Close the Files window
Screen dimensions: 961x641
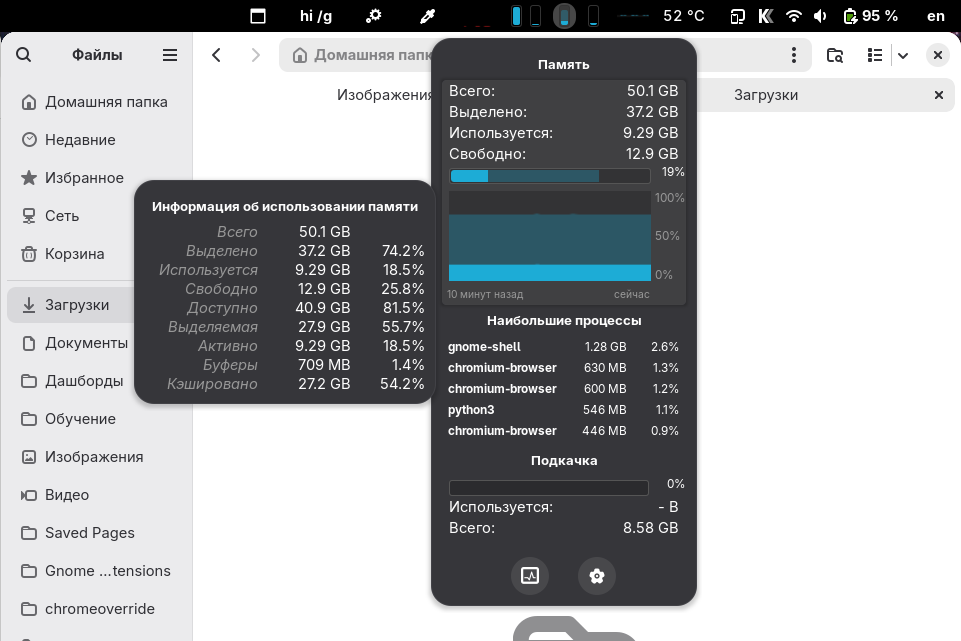click(938, 55)
